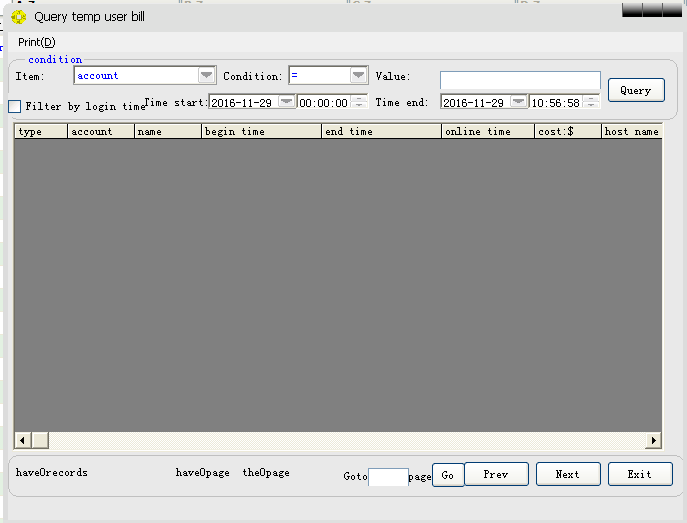Screen dimensions: 687x523
Task: Sort by the begin time column header
Action: pyautogui.click(x=262, y=131)
